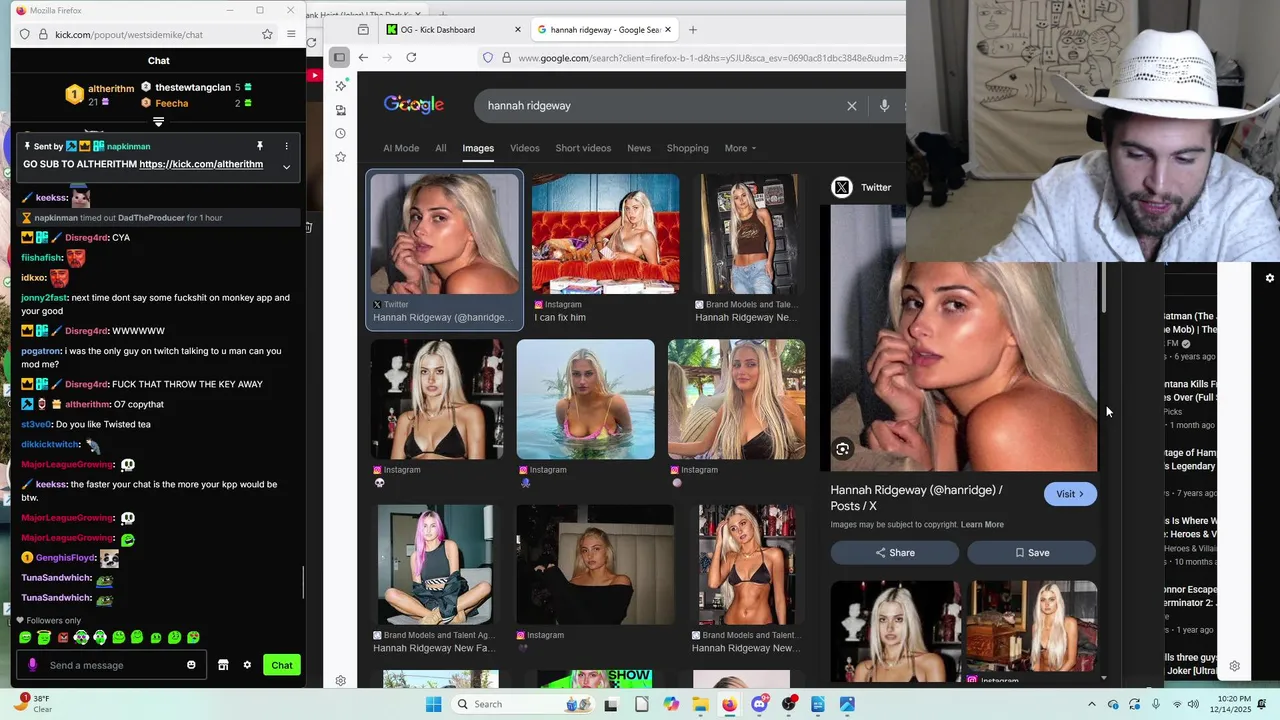Select the first Twitter Hannah Ridgeway thumbnail
Viewport: 1280px width, 720px height.
point(445,234)
